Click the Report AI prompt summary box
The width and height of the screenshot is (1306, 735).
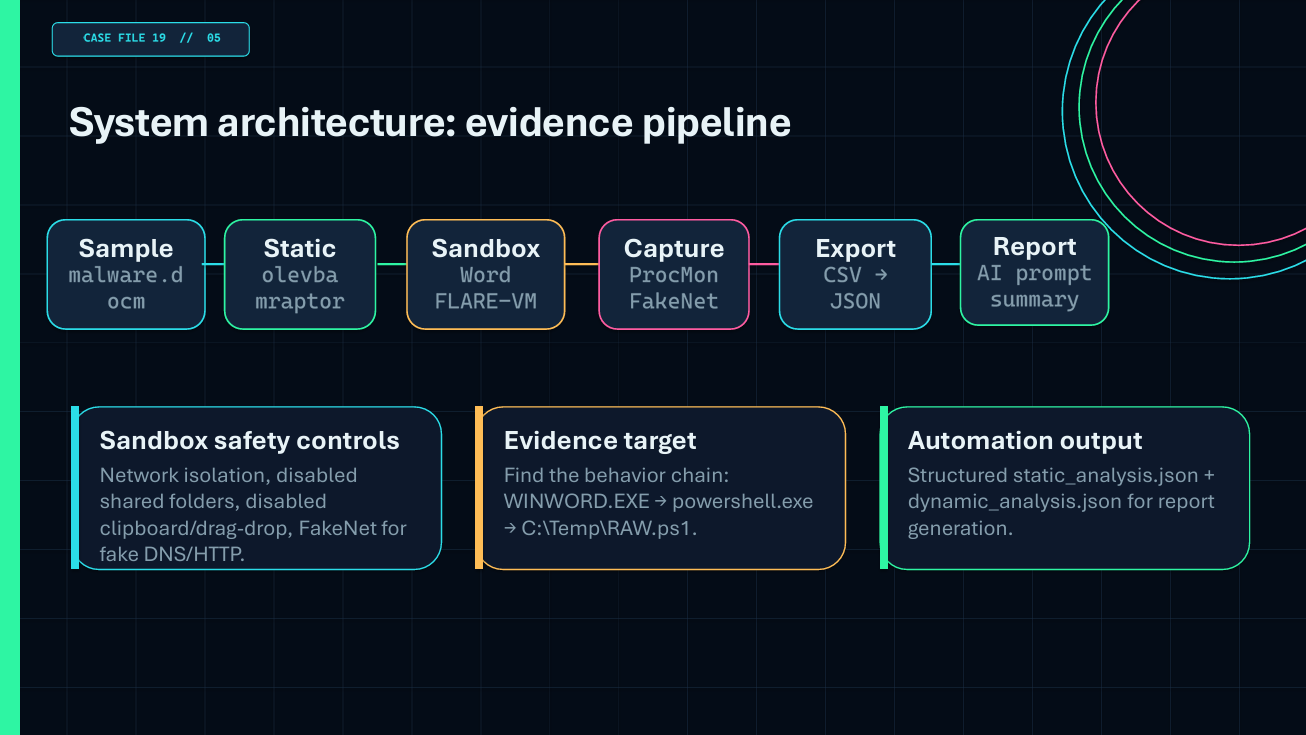pos(1034,272)
